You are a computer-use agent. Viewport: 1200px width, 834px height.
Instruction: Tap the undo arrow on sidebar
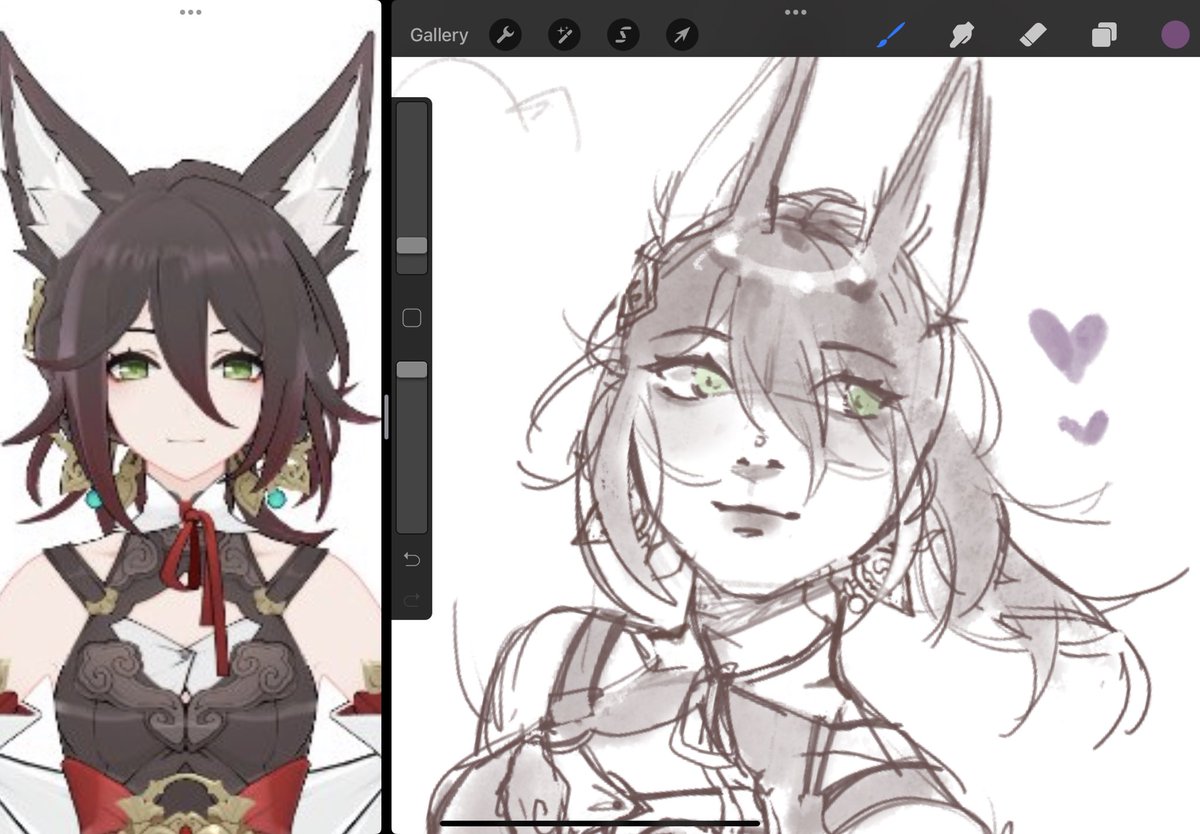point(411,558)
